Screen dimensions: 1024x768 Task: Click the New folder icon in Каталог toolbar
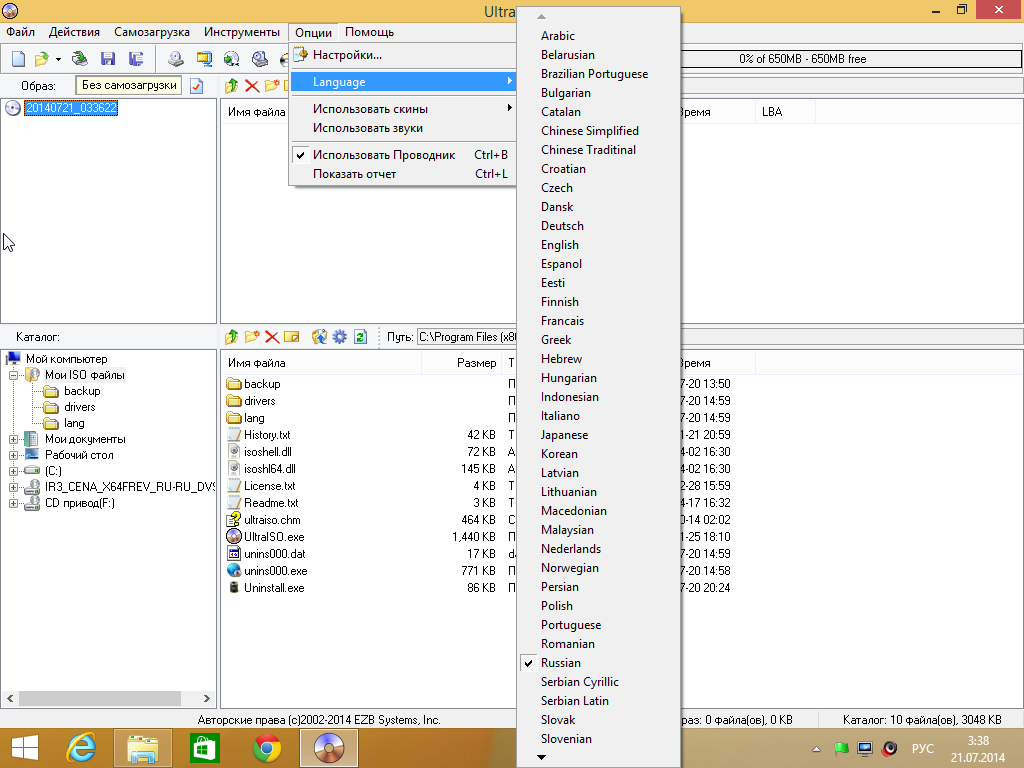click(252, 337)
